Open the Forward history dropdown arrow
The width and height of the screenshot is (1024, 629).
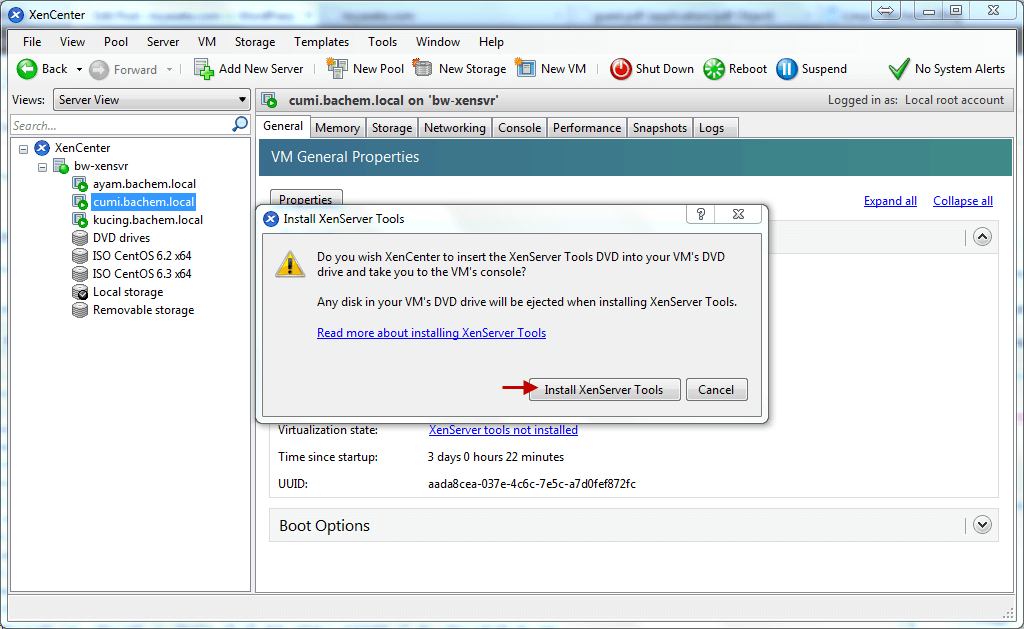(x=169, y=69)
